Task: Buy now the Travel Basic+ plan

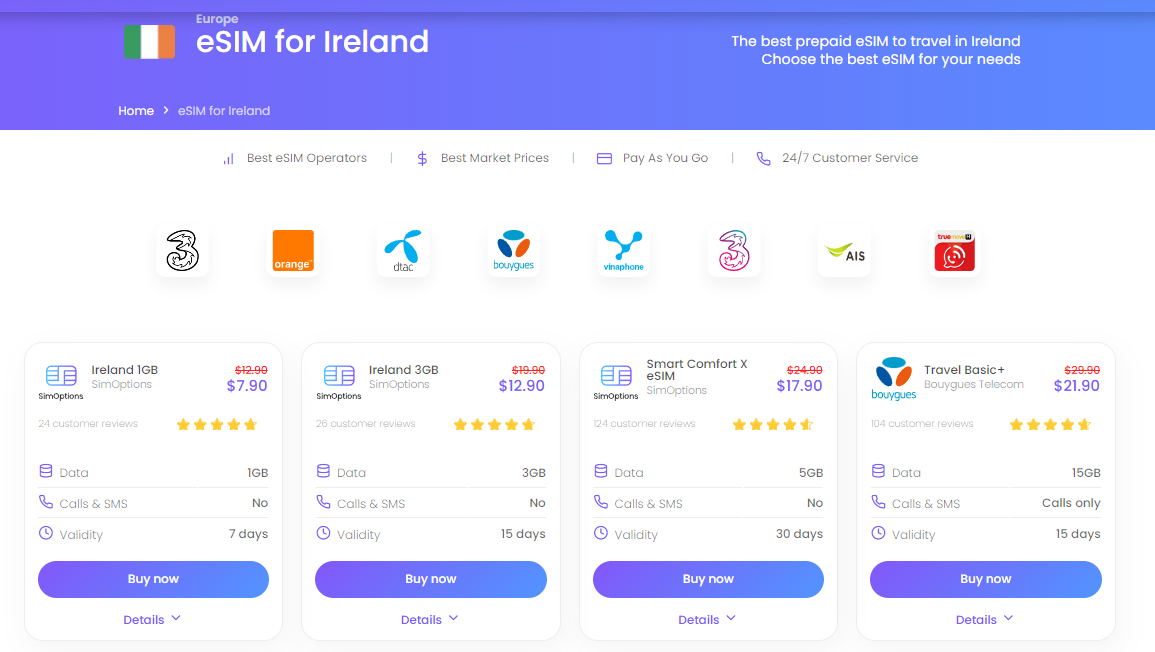Action: tap(986, 579)
